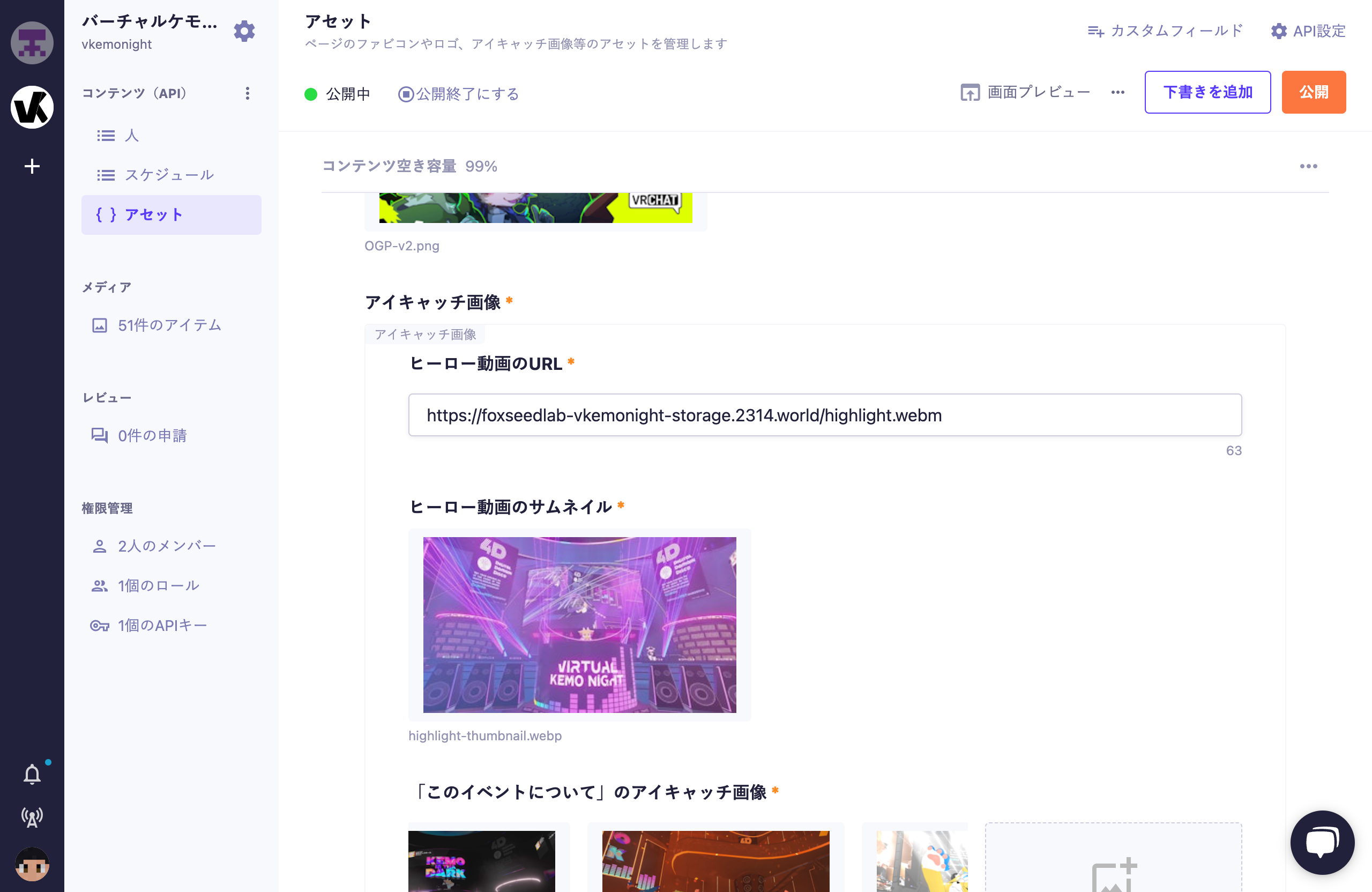The height and width of the screenshot is (892, 1372).
Task: Click the 公開 publish button
Action: click(1314, 92)
